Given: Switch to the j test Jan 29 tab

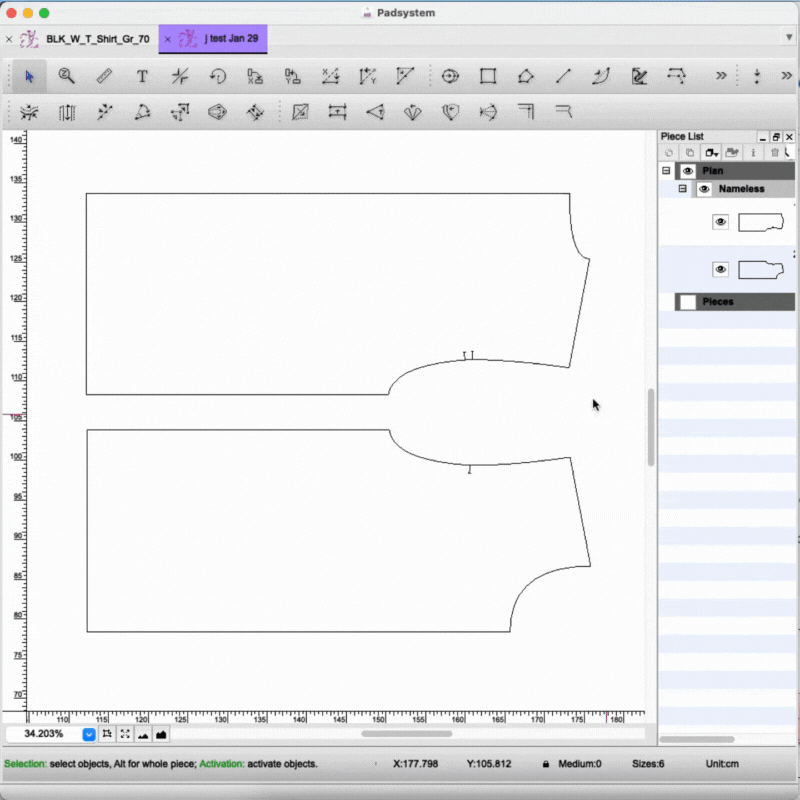Looking at the screenshot, I should coord(231,38).
